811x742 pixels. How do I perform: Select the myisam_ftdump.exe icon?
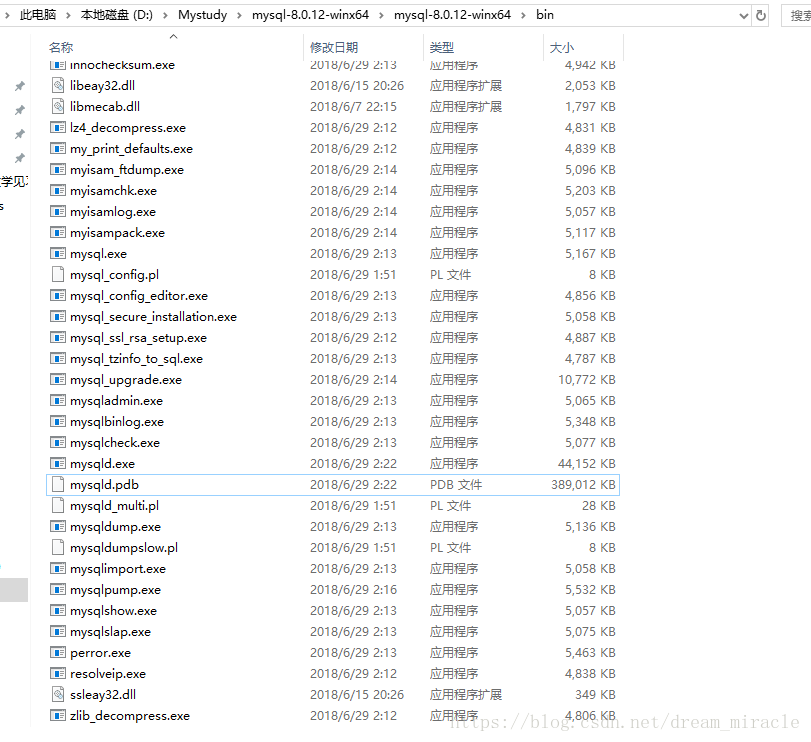(x=58, y=170)
